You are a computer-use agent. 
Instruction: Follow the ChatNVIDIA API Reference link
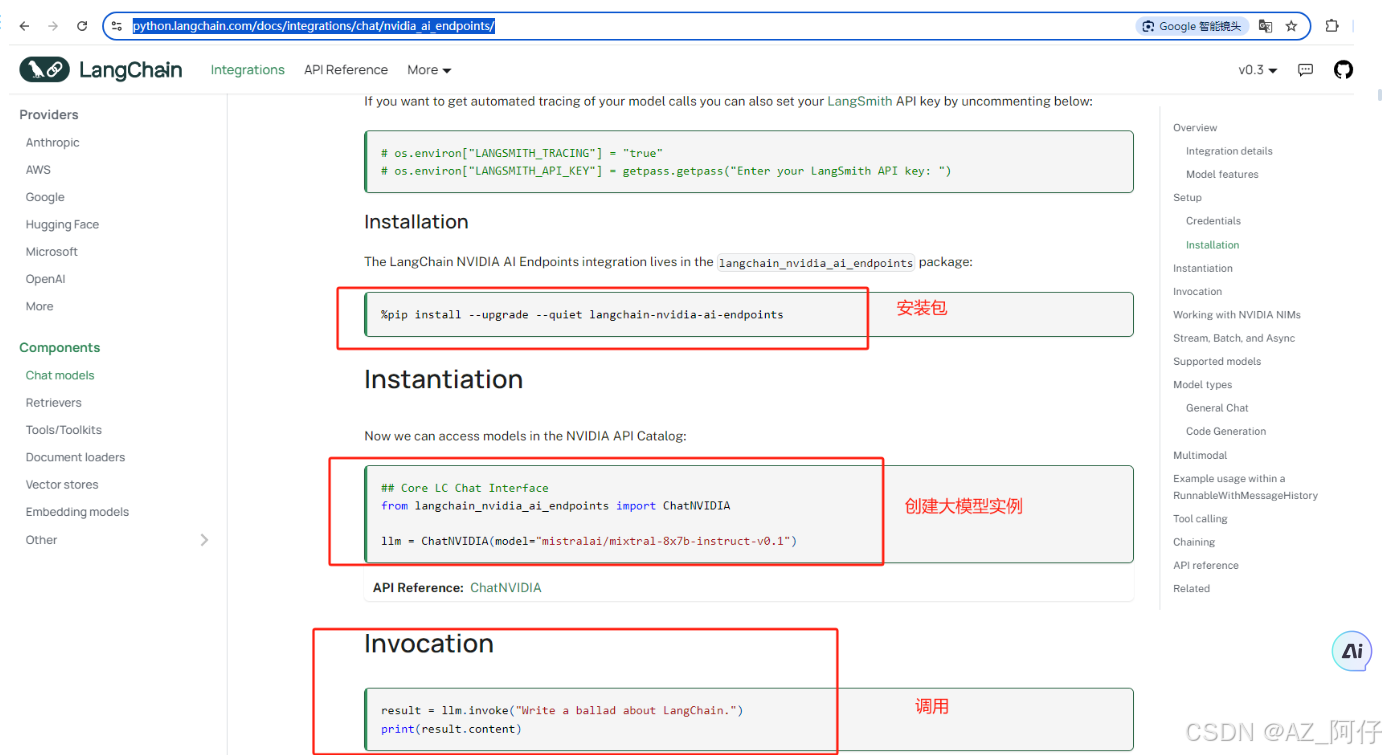506,588
